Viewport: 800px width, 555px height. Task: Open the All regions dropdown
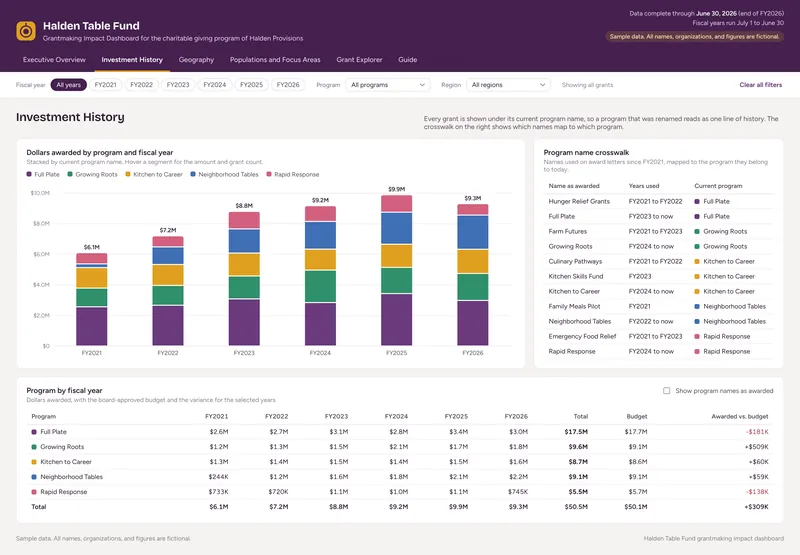click(x=508, y=85)
